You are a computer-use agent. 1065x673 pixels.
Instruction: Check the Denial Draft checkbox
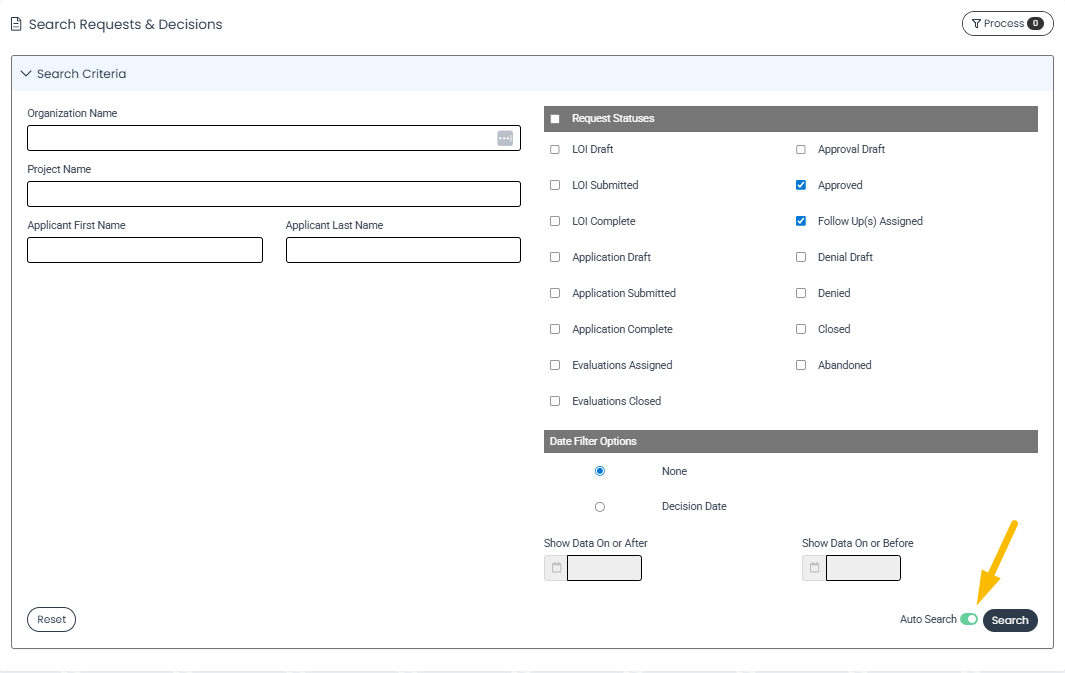pyautogui.click(x=801, y=257)
